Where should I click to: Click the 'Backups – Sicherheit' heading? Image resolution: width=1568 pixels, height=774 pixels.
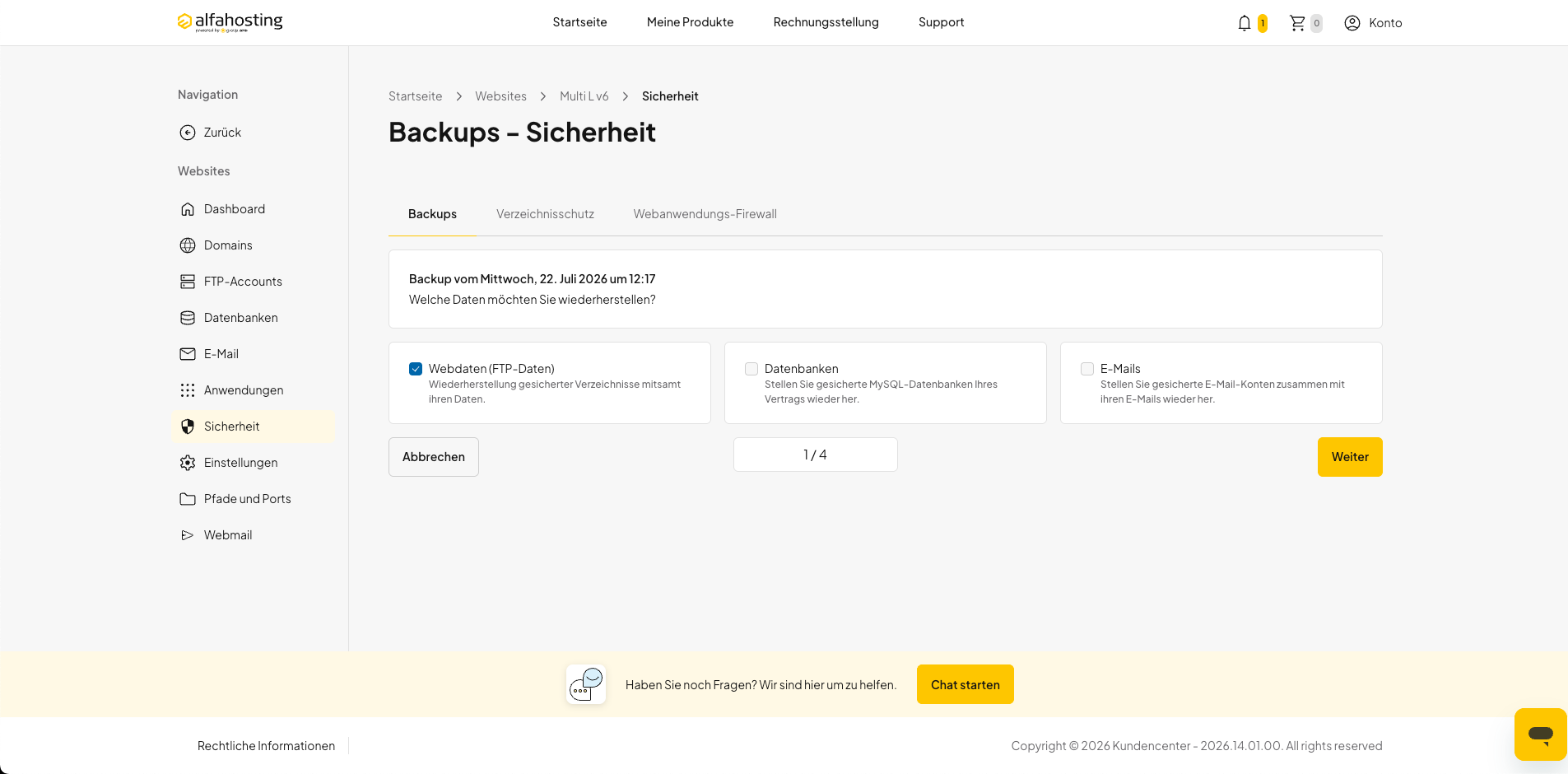coord(522,133)
